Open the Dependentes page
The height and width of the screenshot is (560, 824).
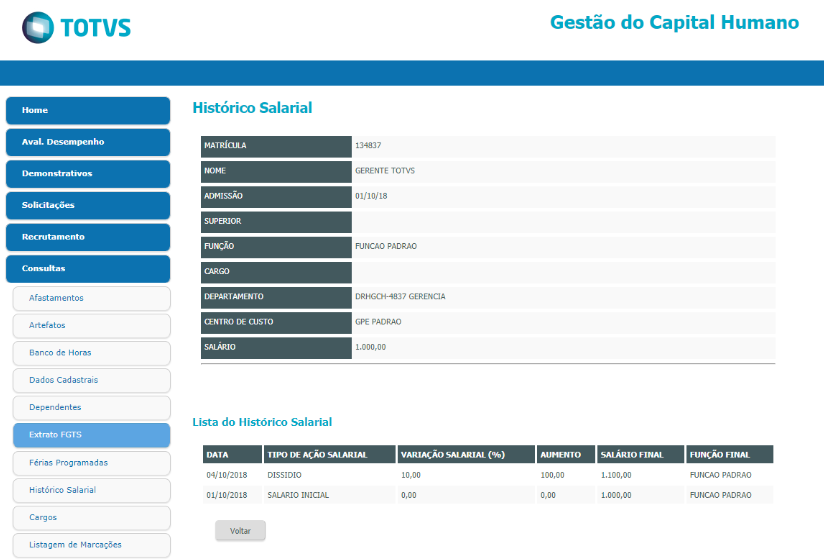91,407
